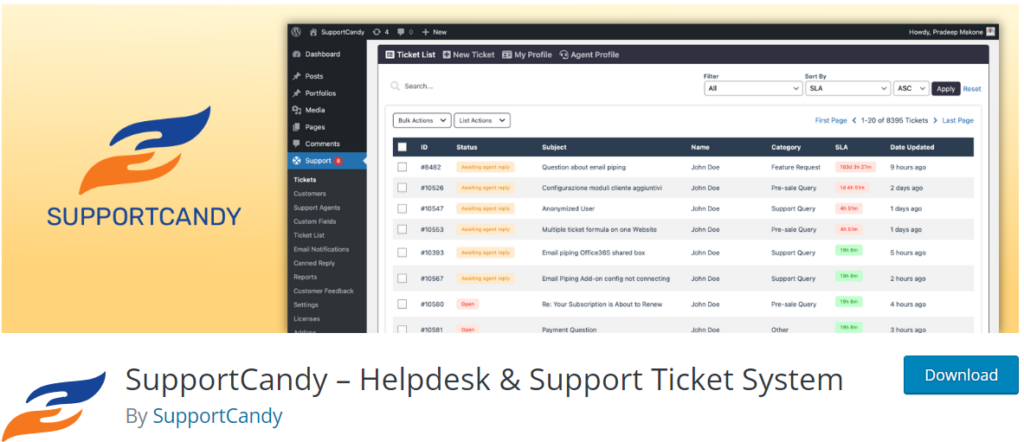Check ticket #10581 checkbox

[402, 329]
